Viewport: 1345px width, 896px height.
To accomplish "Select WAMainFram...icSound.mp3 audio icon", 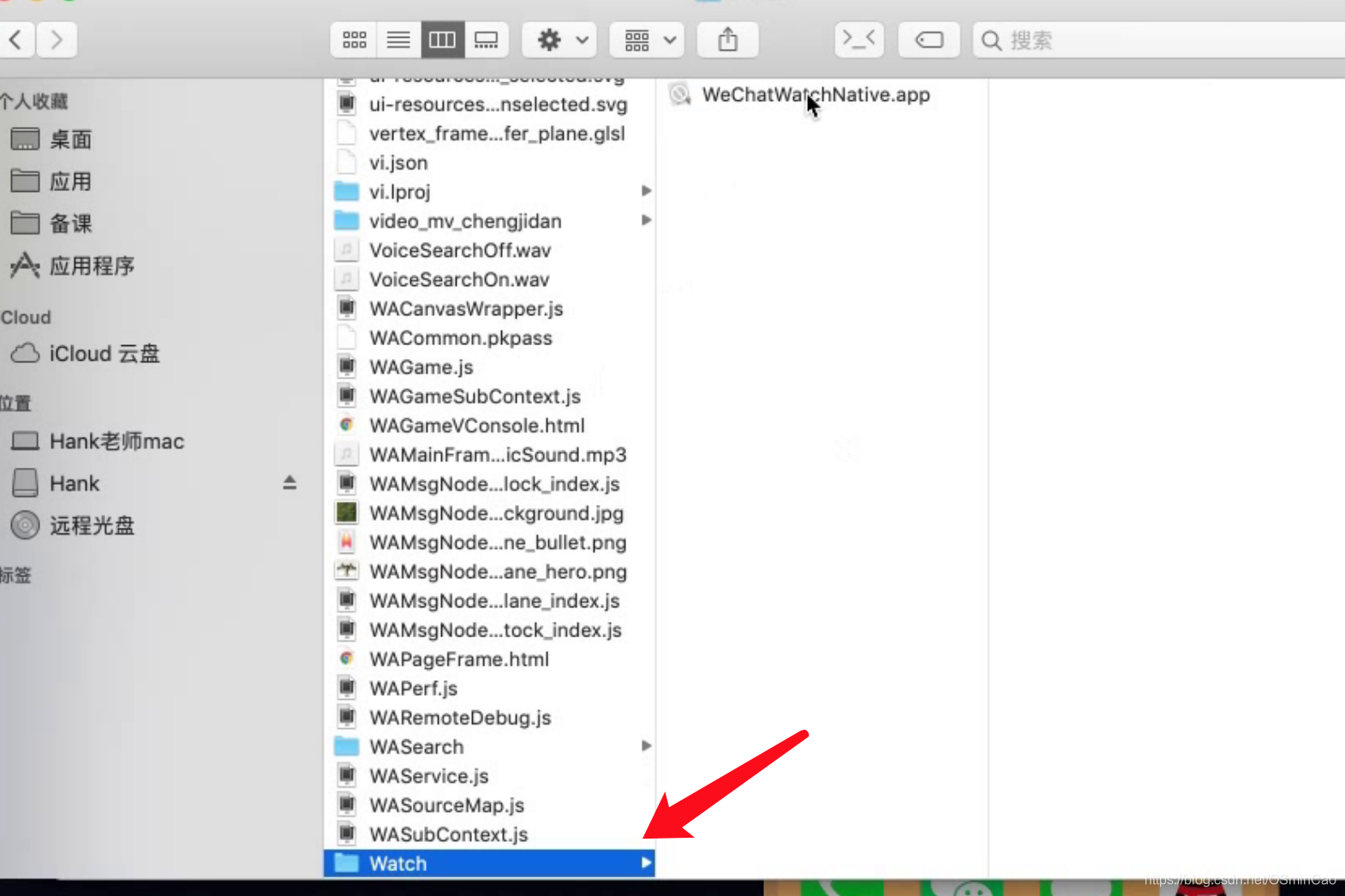I will click(347, 454).
